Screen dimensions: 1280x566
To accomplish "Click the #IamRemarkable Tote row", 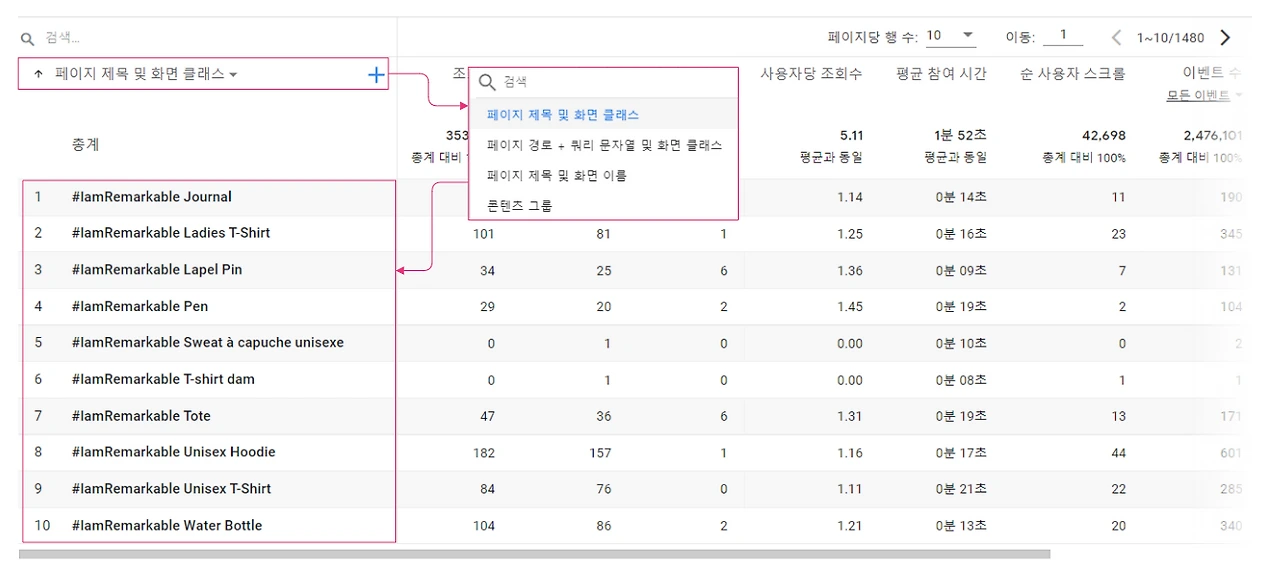I will point(141,416).
